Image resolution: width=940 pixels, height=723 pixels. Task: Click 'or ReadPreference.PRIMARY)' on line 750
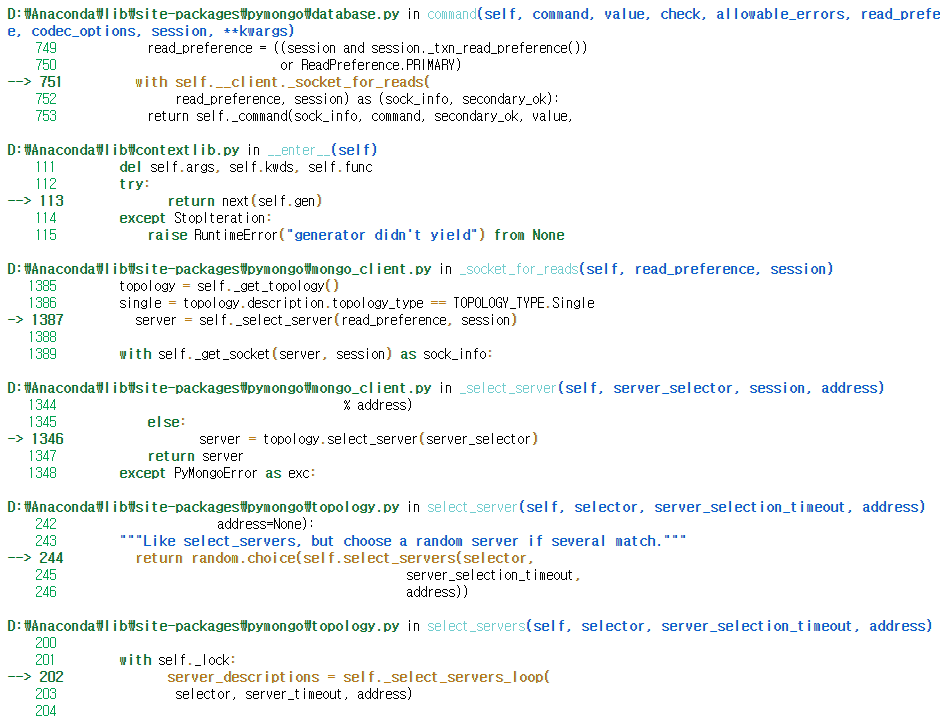371,65
